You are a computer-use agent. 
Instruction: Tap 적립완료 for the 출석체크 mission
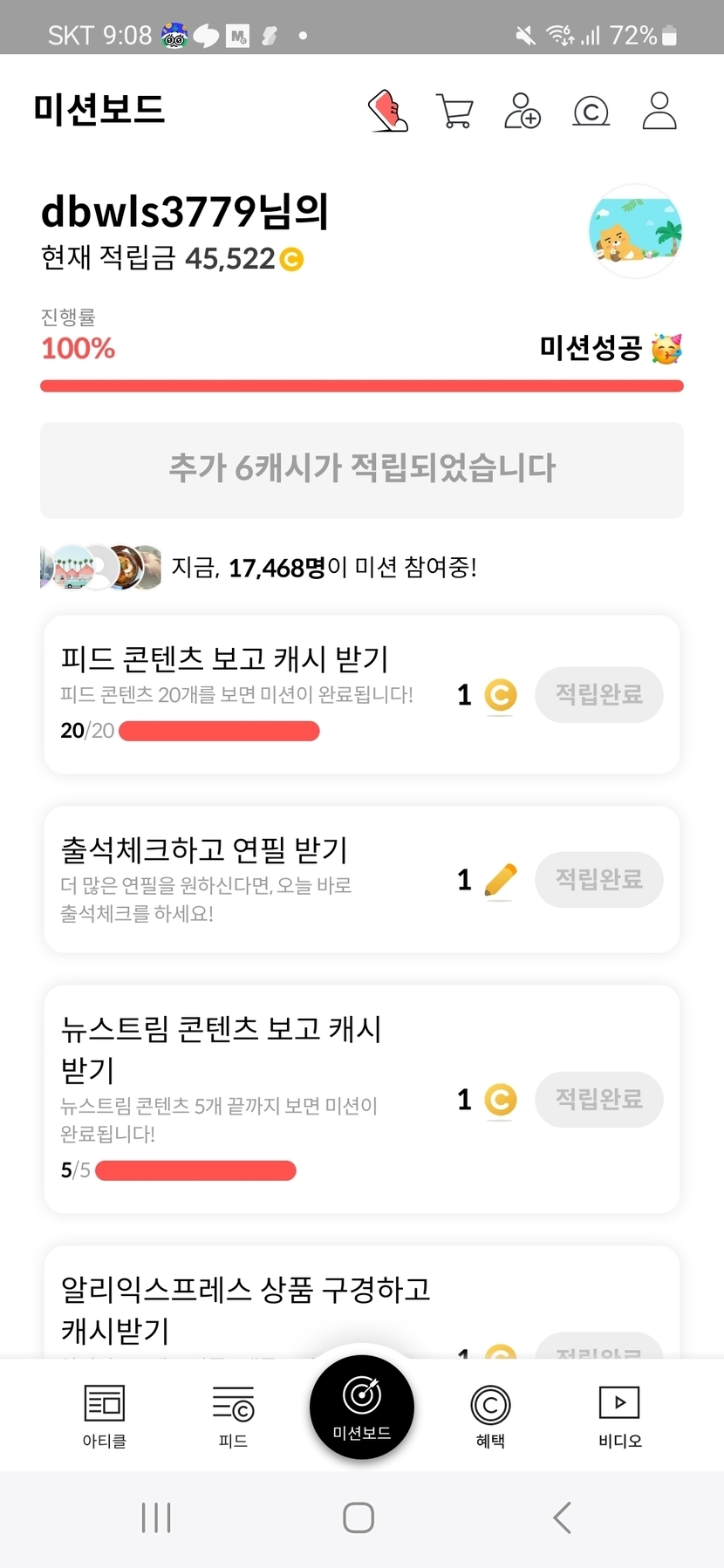598,879
